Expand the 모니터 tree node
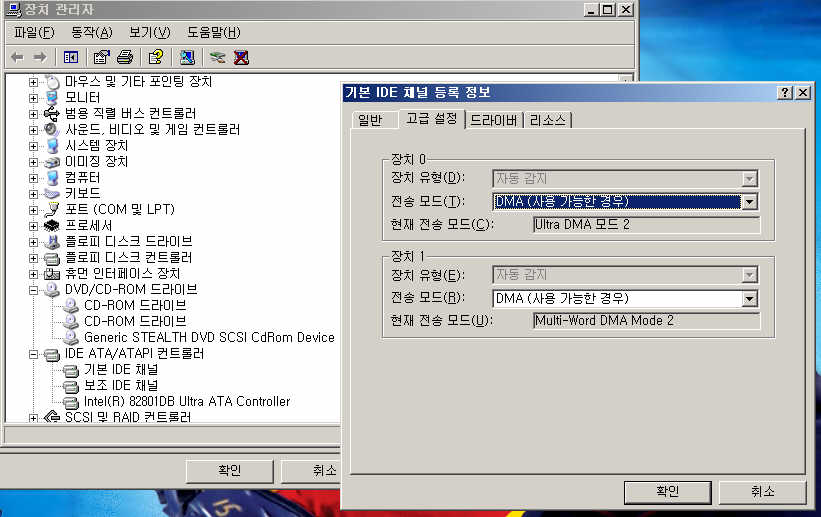 [x=34, y=97]
